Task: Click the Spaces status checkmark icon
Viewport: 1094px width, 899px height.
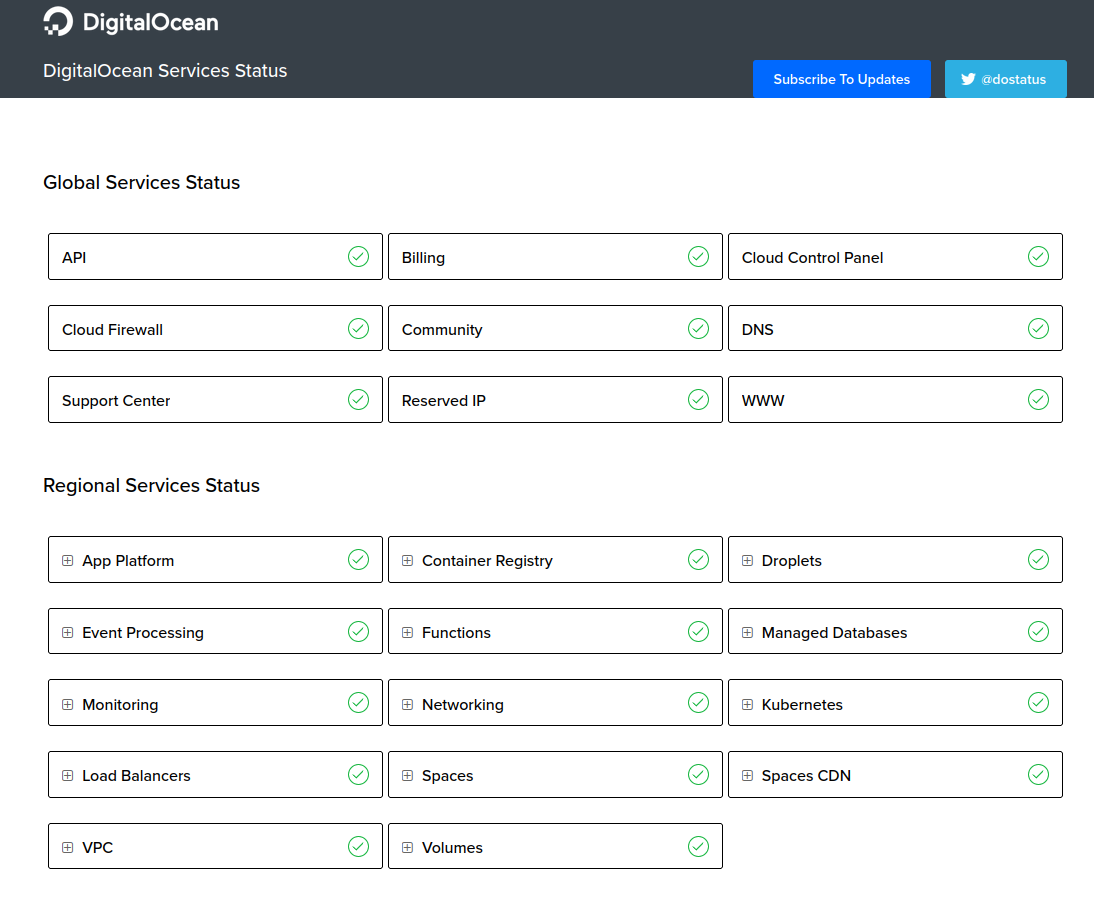Action: click(698, 774)
